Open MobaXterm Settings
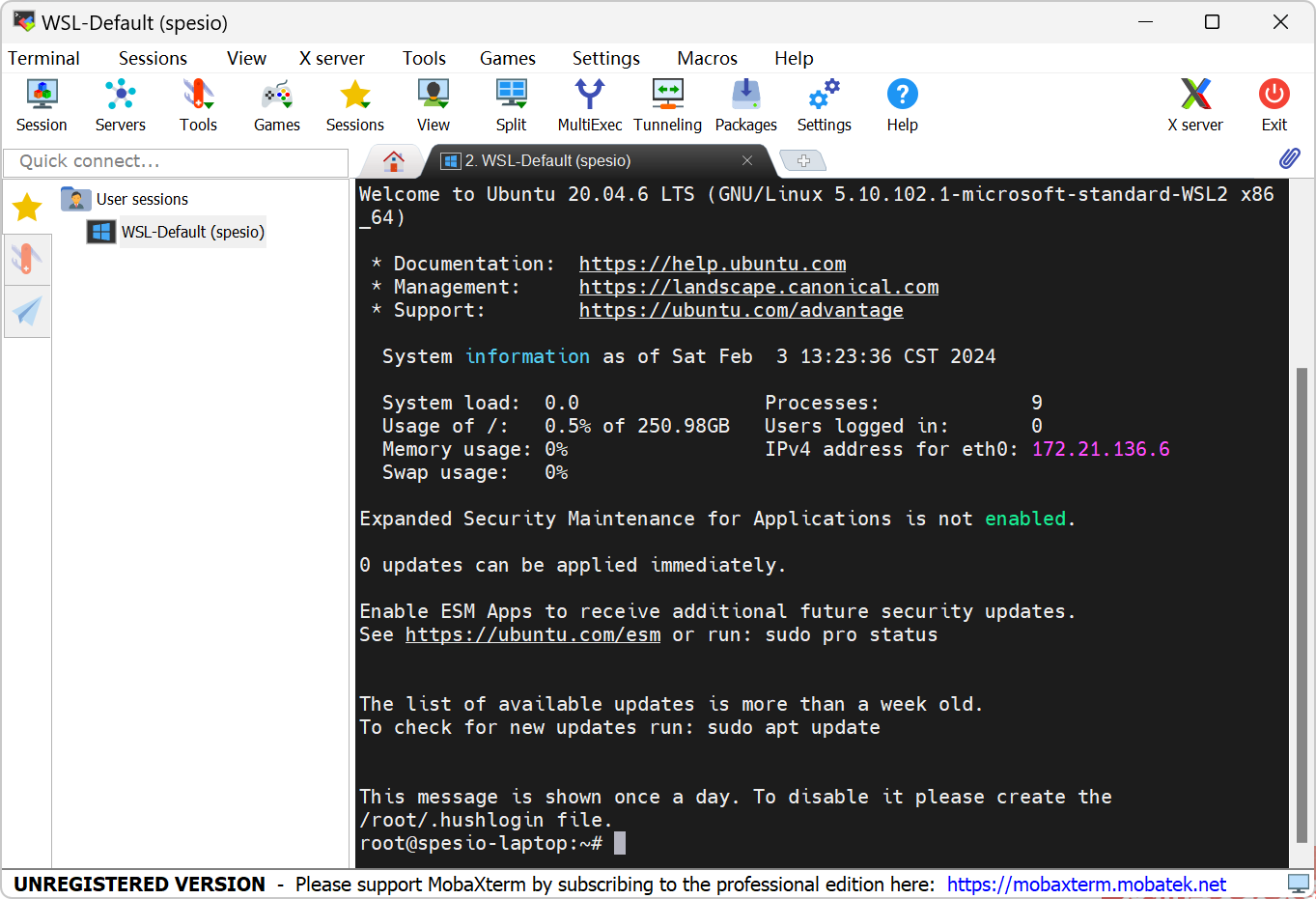The width and height of the screenshot is (1316, 899). [x=824, y=104]
